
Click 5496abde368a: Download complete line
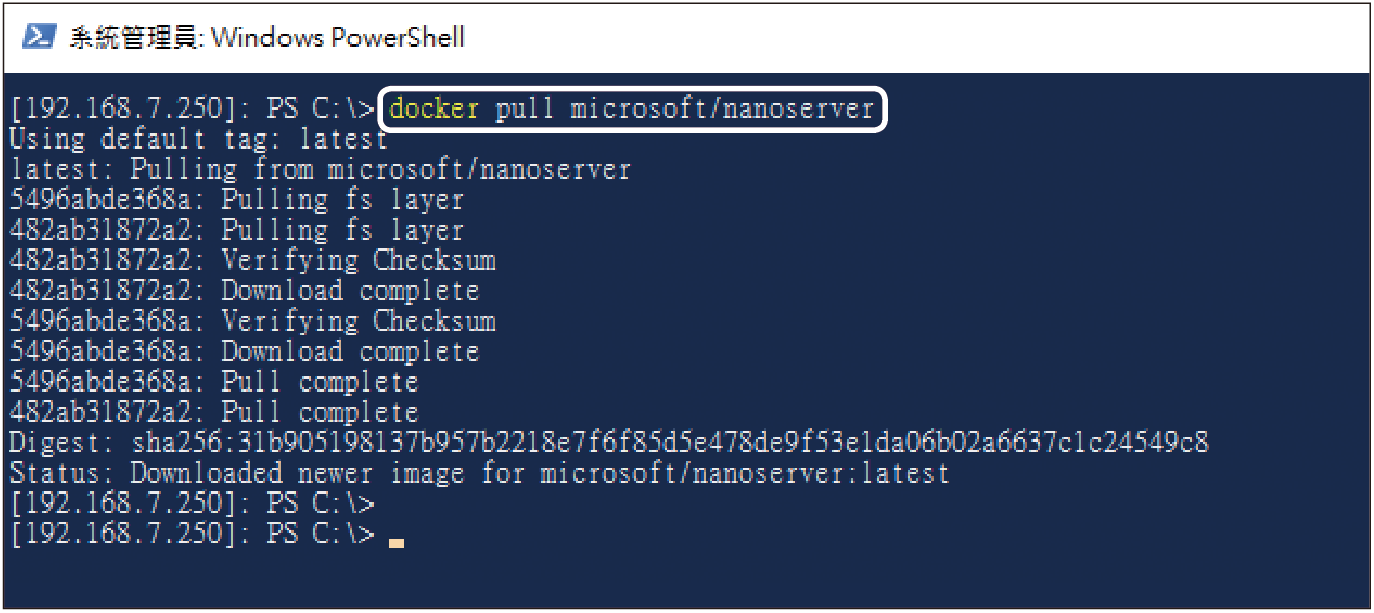pyautogui.click(x=245, y=351)
